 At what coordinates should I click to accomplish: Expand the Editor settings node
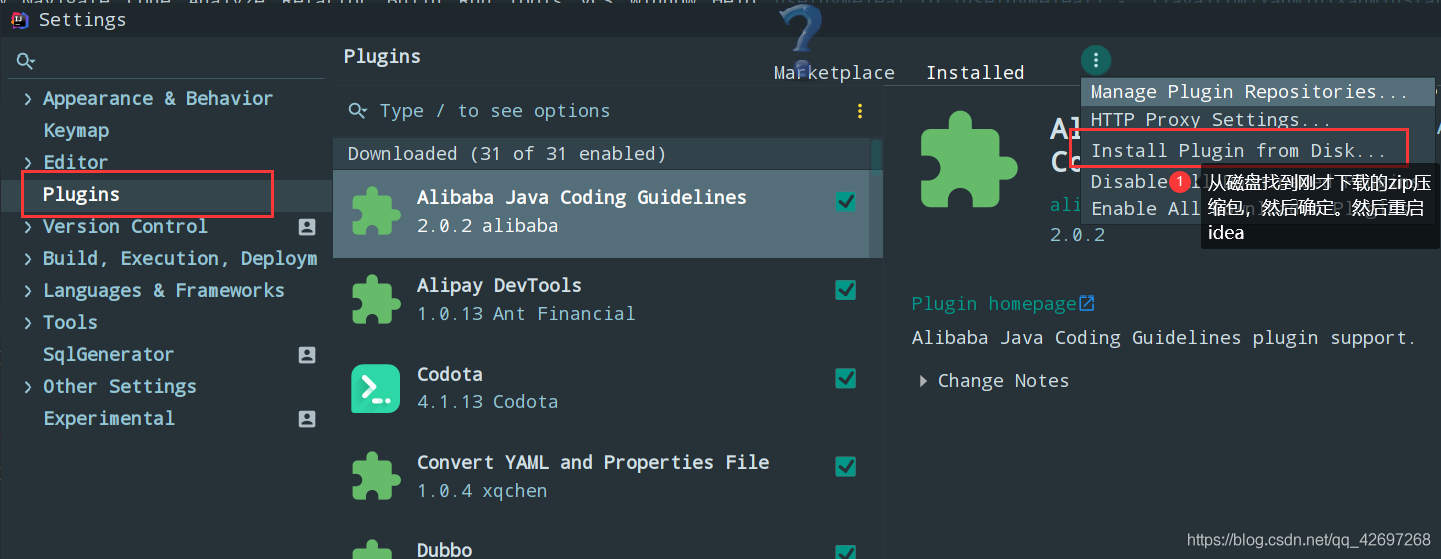[x=28, y=163]
